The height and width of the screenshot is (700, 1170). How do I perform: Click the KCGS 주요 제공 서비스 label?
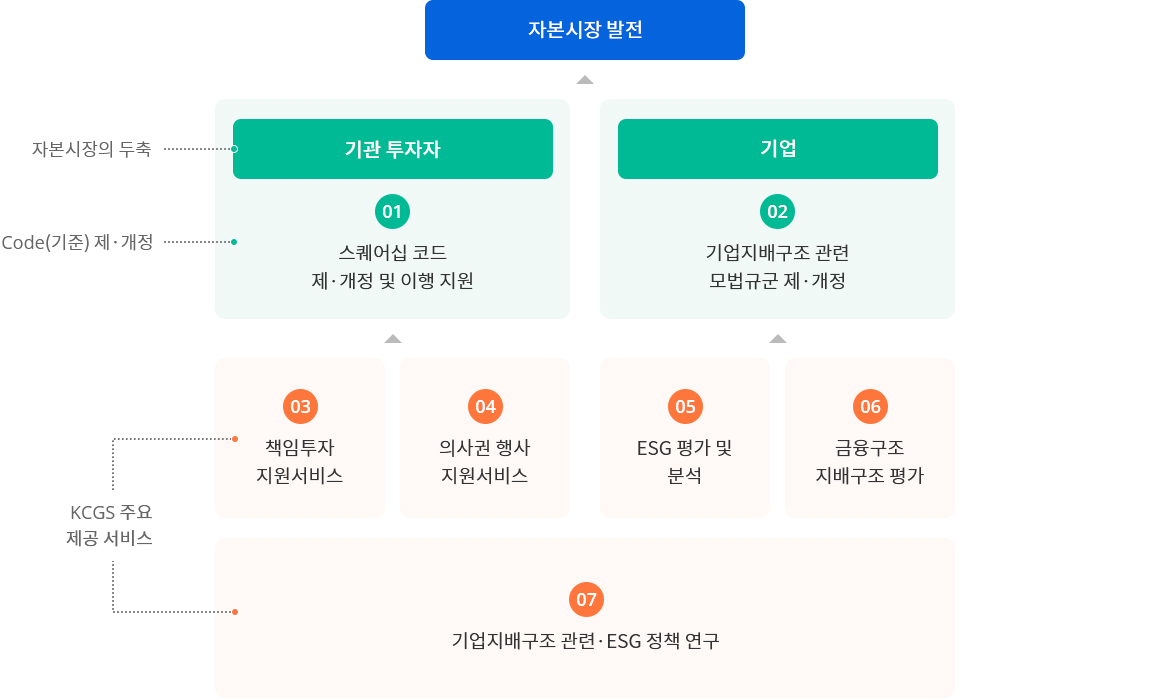pyautogui.click(x=111, y=525)
